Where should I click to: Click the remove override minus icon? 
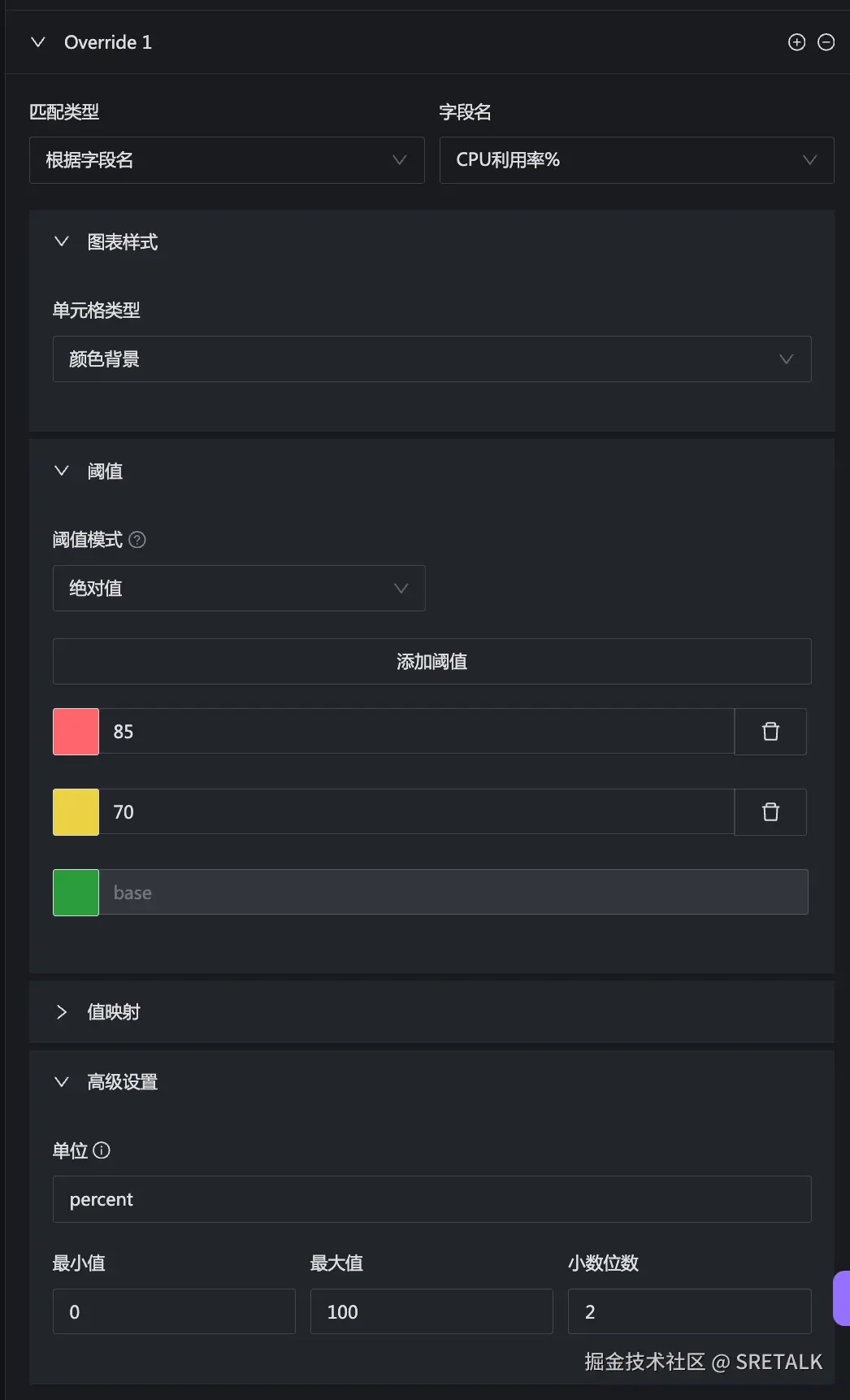pyautogui.click(x=826, y=42)
